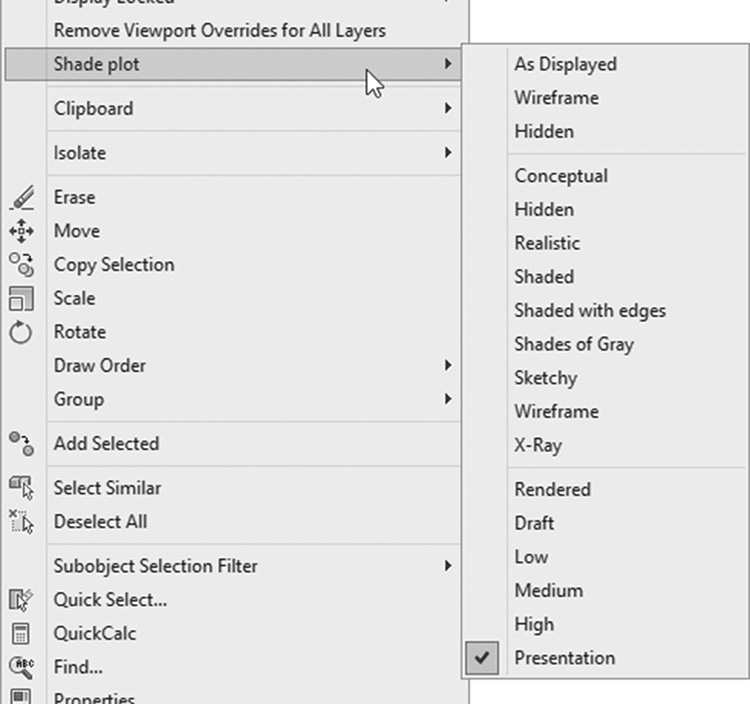The width and height of the screenshot is (750, 704).
Task: Expand the Draw Order submenu arrow
Action: (x=448, y=365)
